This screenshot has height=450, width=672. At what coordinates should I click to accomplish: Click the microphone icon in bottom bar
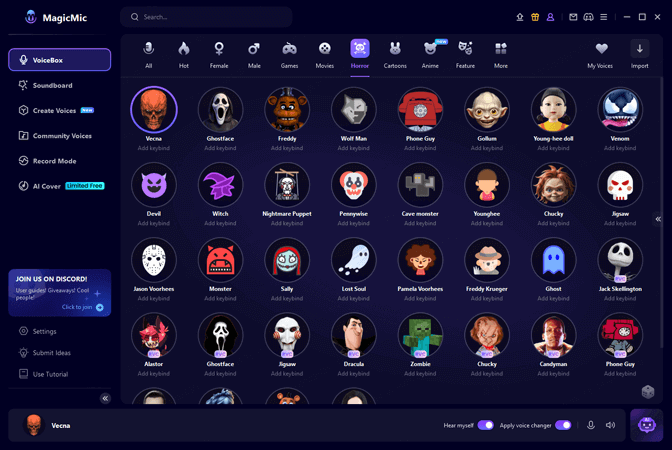pos(591,425)
